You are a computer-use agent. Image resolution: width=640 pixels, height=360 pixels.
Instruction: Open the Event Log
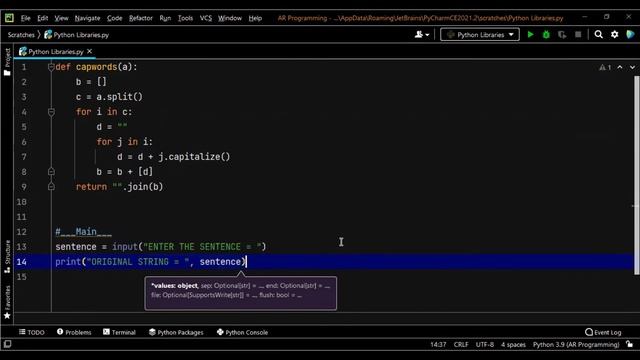(603, 332)
